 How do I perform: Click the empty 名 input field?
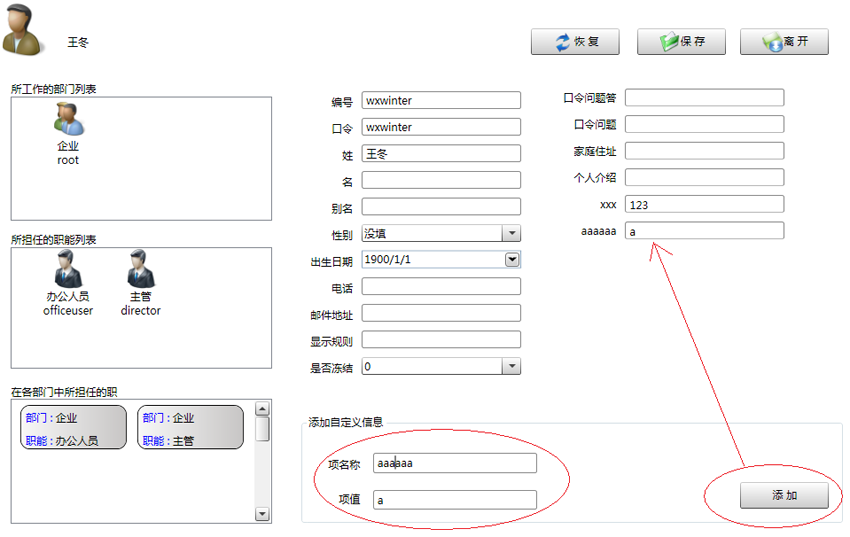pos(441,180)
